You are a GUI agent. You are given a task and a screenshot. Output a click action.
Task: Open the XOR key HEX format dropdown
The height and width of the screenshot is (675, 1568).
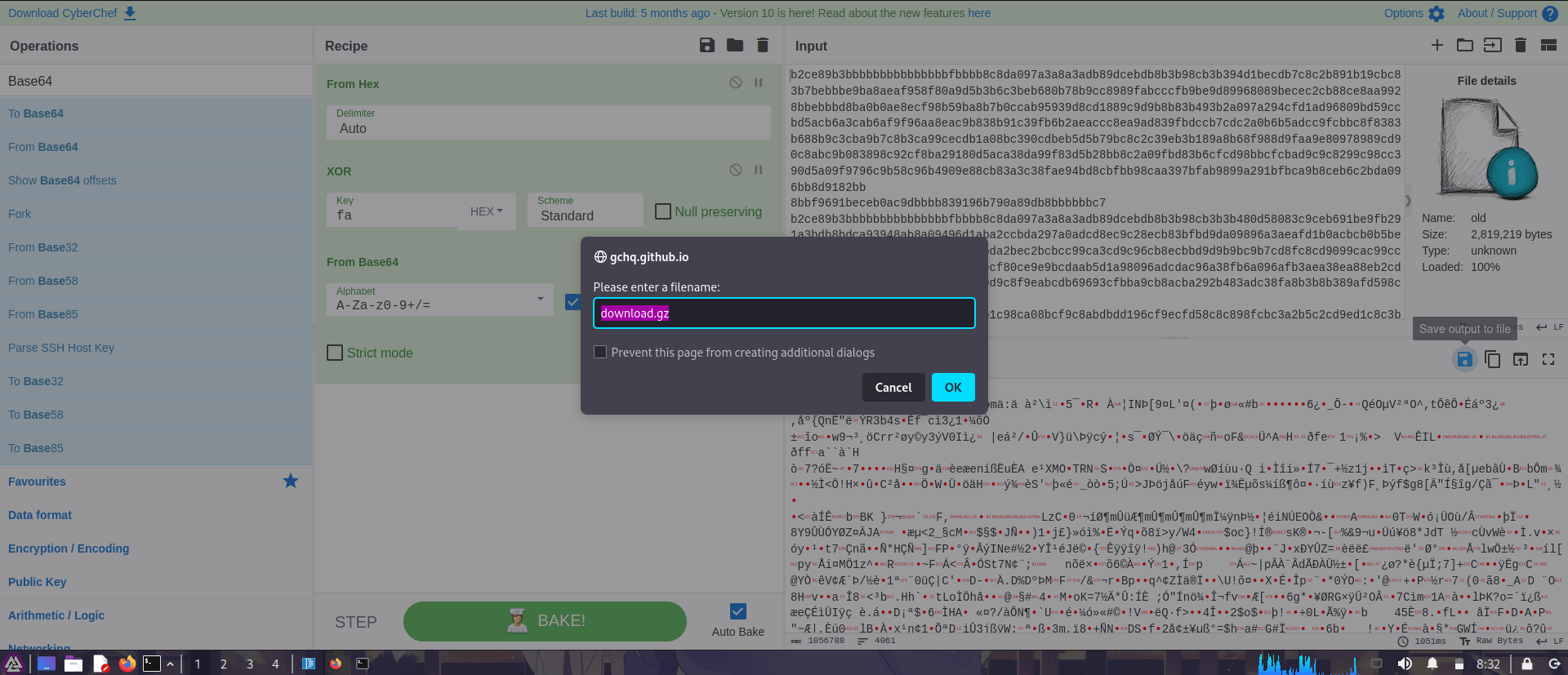[x=487, y=211]
